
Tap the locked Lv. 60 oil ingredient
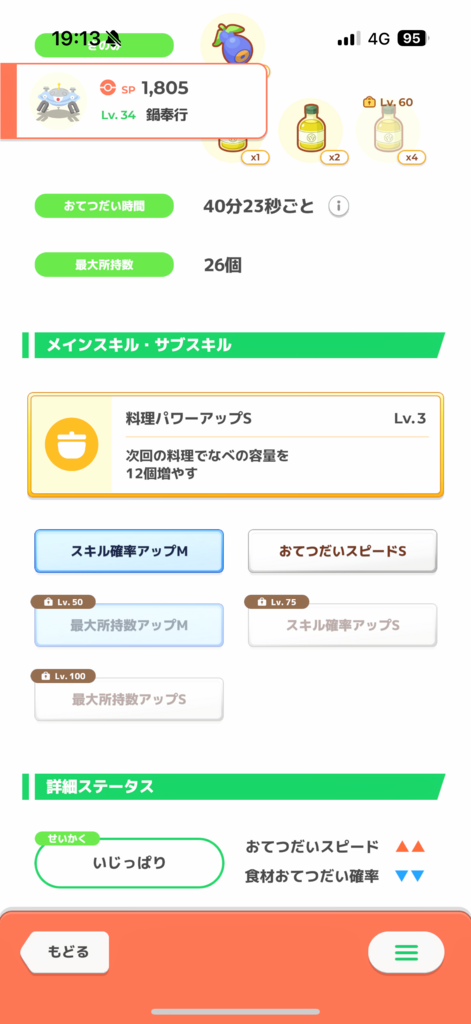(x=387, y=129)
